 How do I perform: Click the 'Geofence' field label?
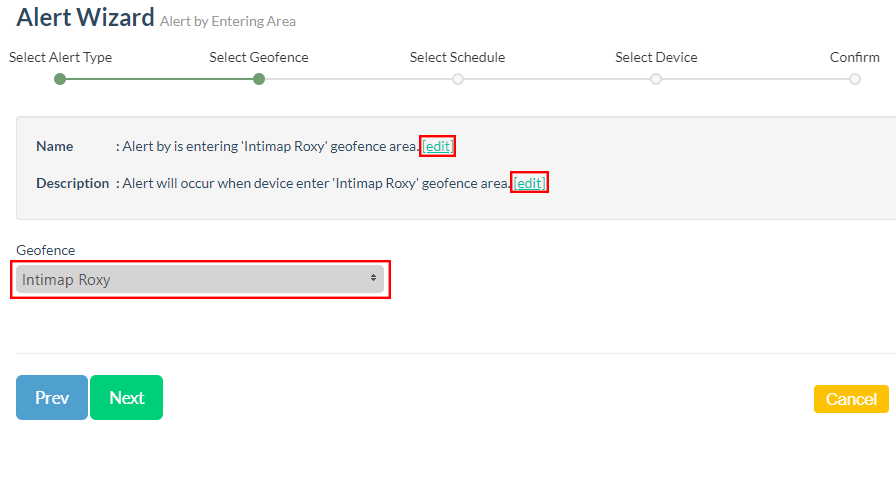coord(46,250)
